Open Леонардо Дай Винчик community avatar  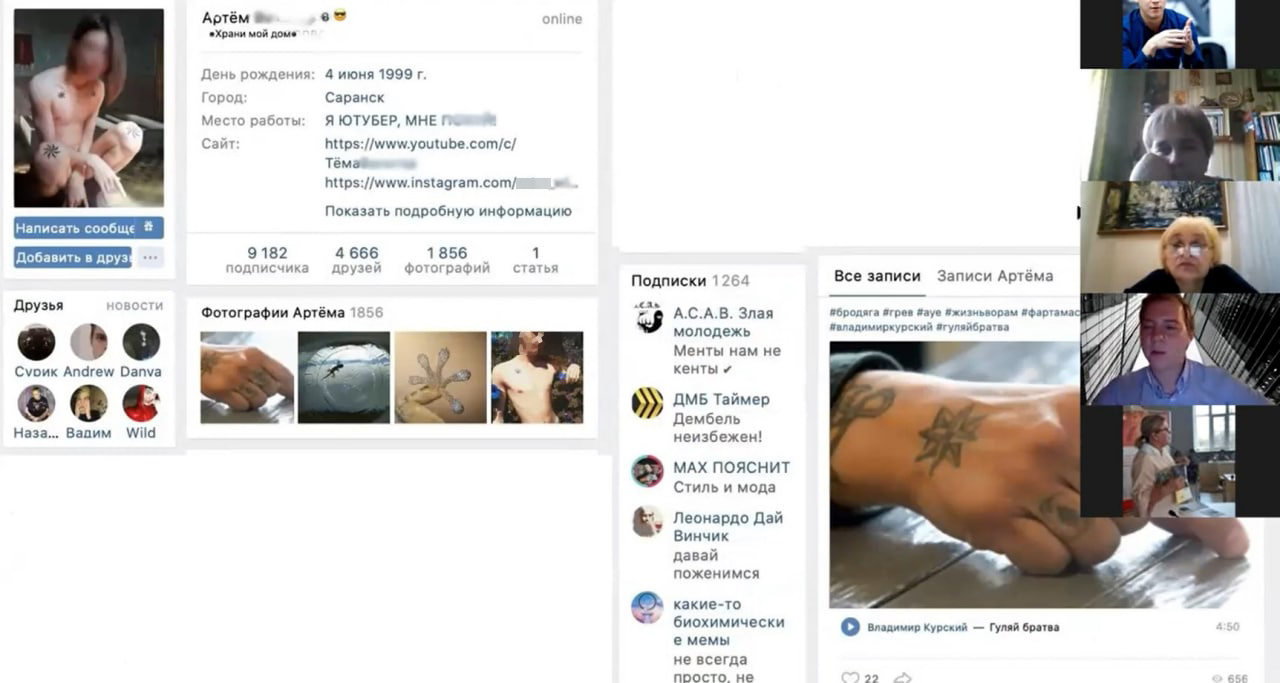pos(648,522)
